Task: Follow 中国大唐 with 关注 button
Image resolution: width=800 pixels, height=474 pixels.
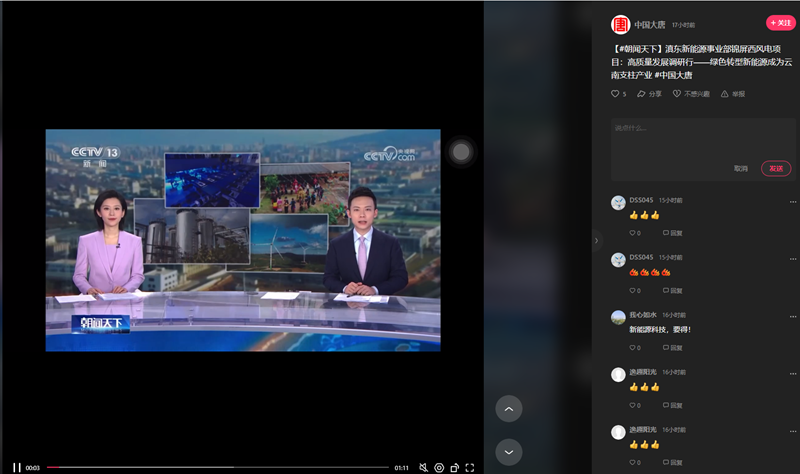Action: [780, 23]
